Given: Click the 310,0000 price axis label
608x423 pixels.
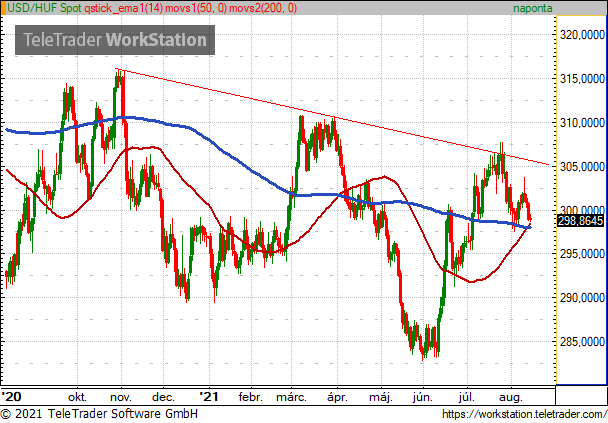Looking at the screenshot, I should coord(582,123).
